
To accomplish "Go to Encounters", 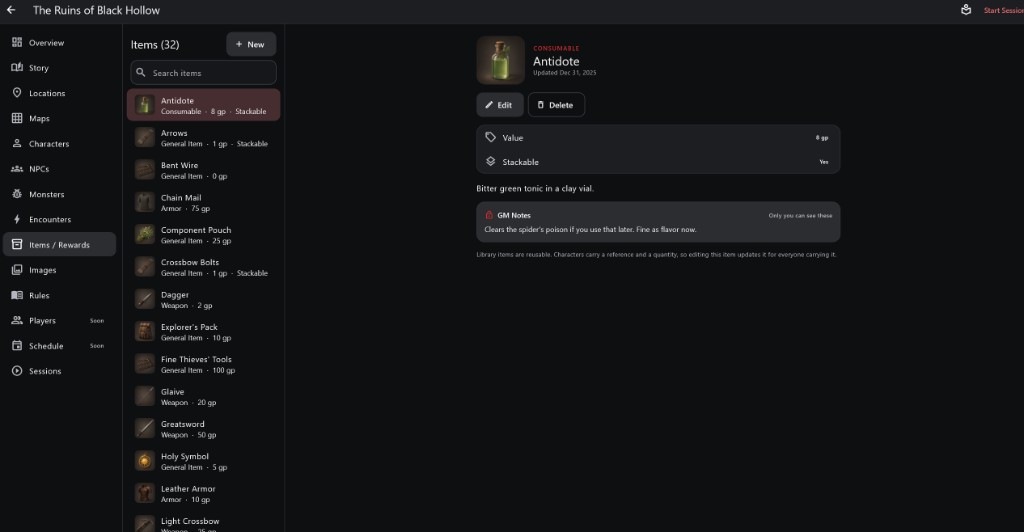I will click(x=59, y=219).
